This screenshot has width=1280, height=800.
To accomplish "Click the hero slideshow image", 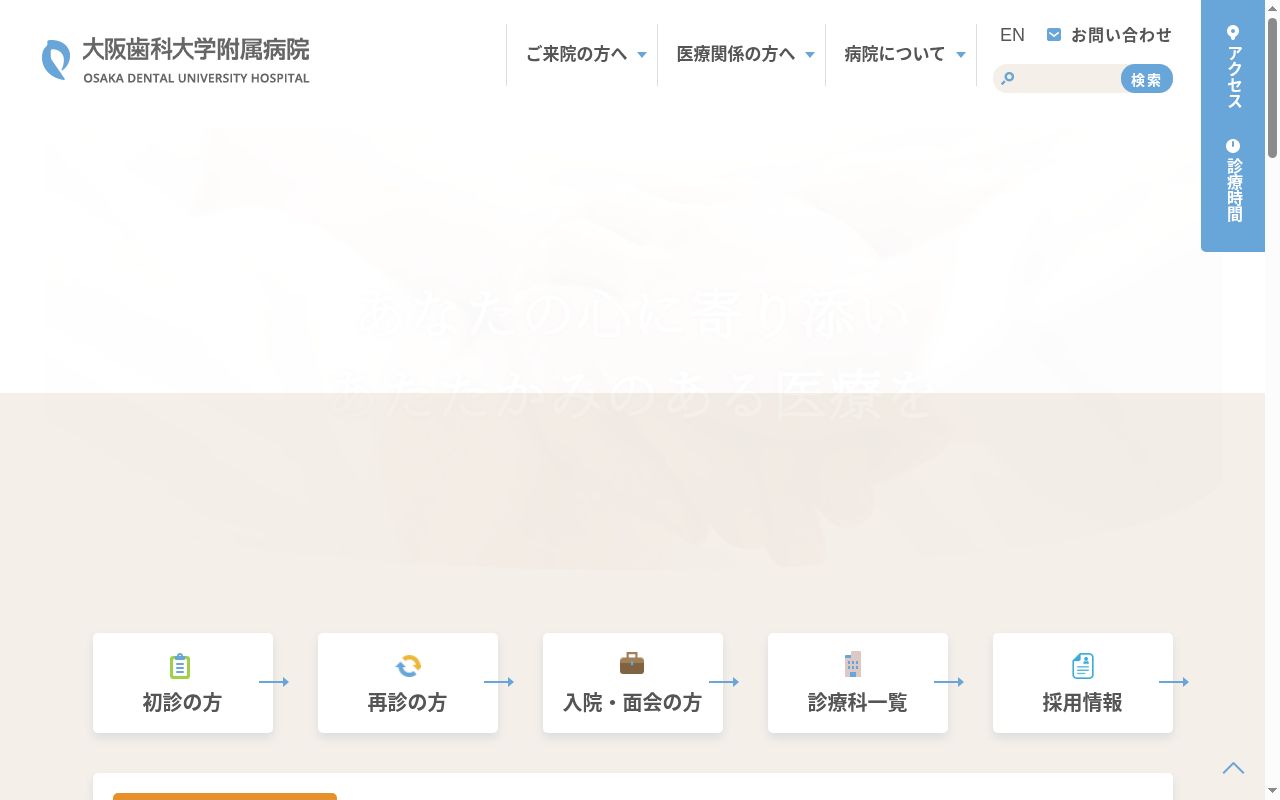I will point(632,348).
